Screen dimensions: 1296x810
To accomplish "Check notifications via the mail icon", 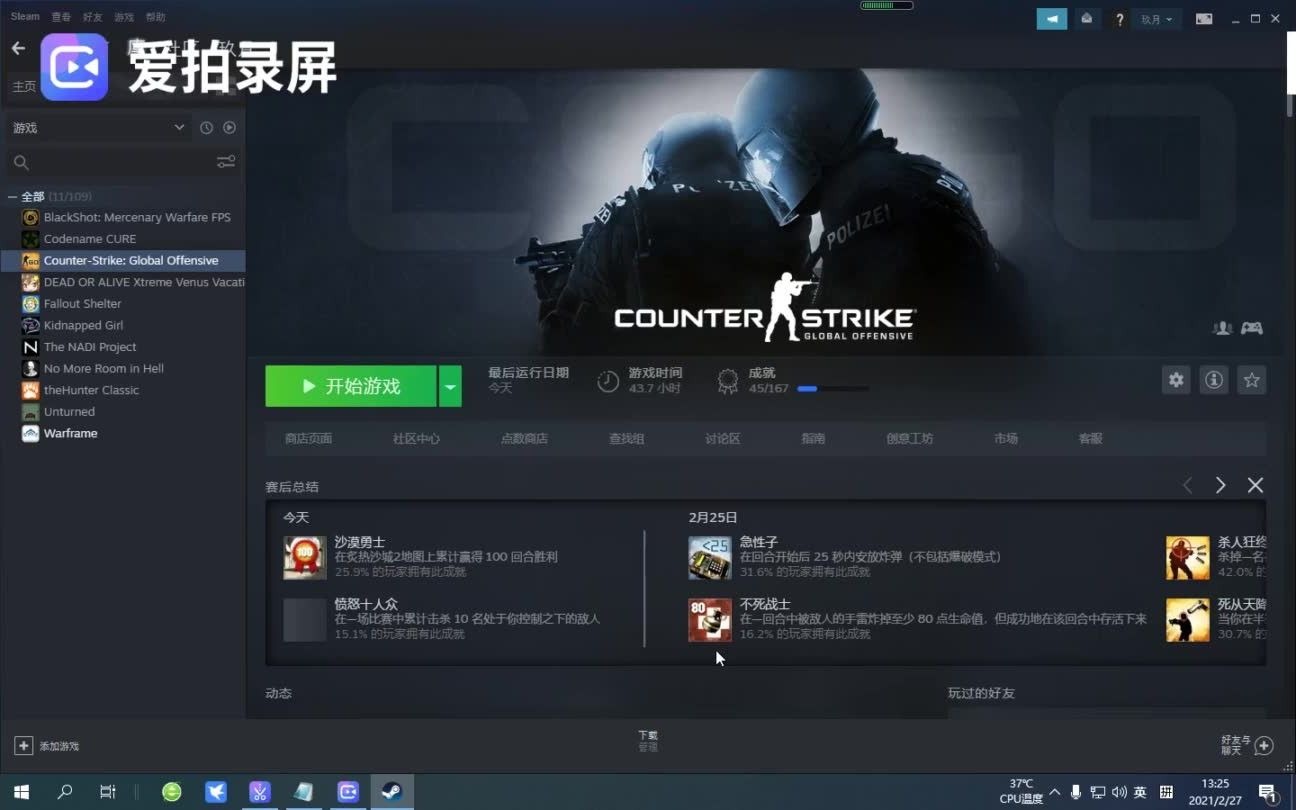I will [x=1087, y=18].
